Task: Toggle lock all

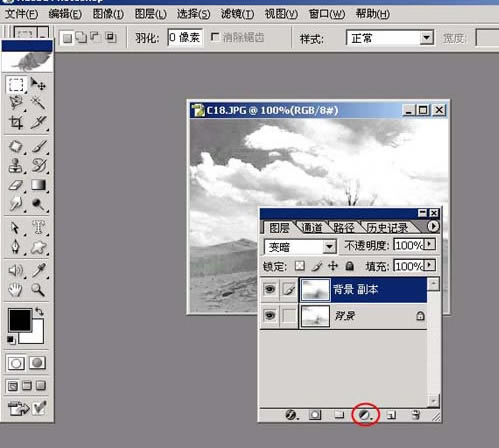Action: click(x=349, y=266)
